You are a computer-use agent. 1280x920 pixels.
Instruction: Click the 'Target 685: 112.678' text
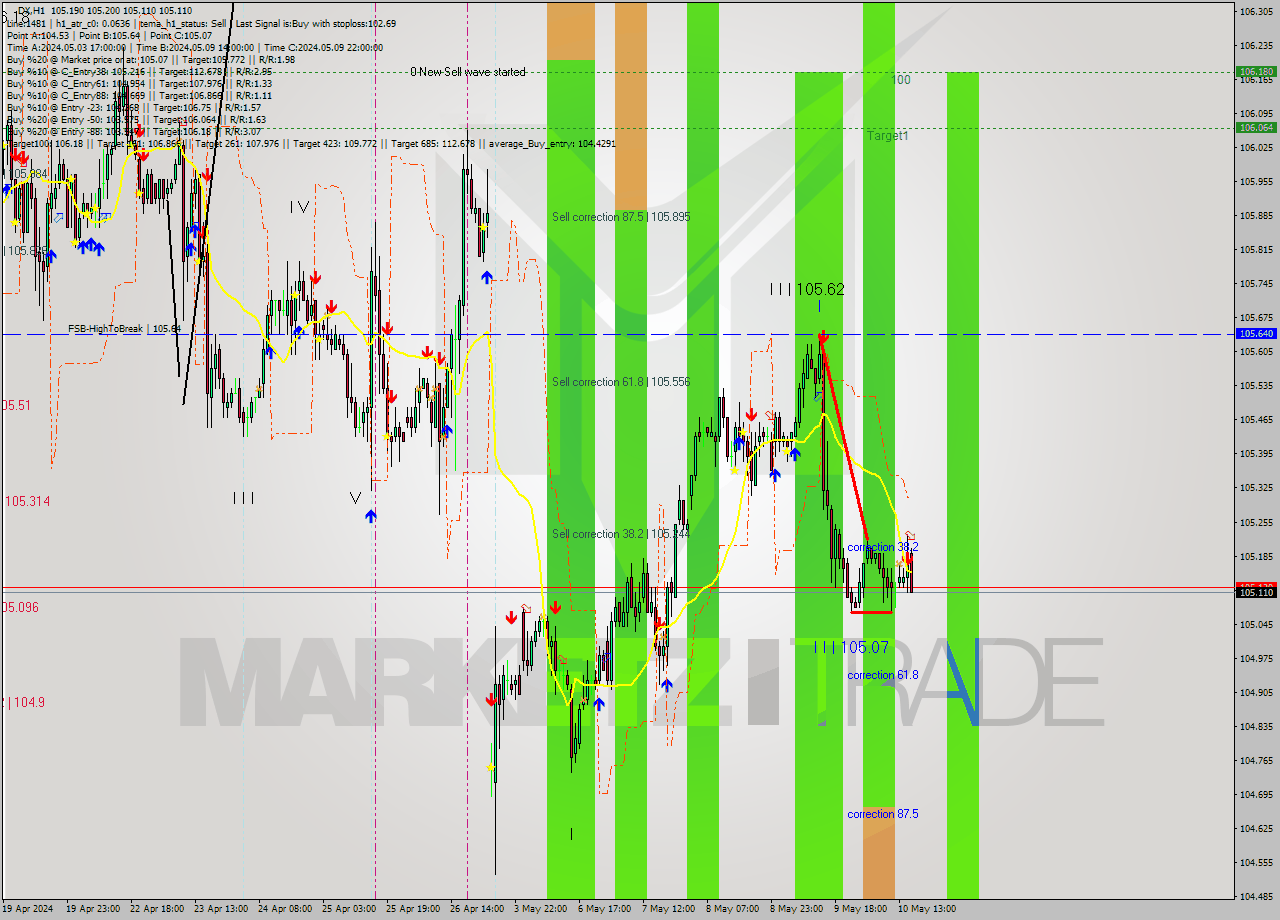[x=433, y=144]
